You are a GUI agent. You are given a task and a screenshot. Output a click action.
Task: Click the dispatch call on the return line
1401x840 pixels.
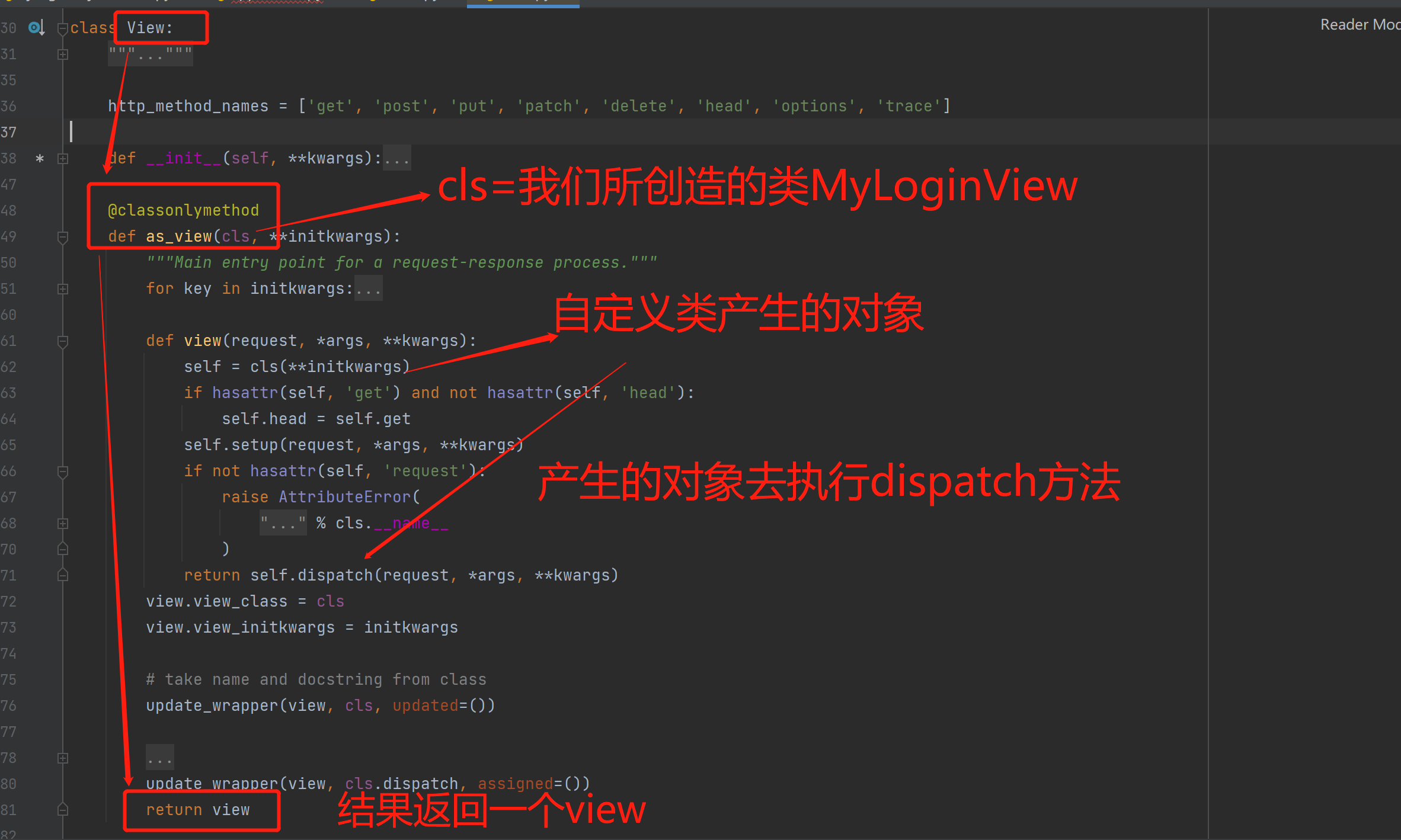pos(335,576)
